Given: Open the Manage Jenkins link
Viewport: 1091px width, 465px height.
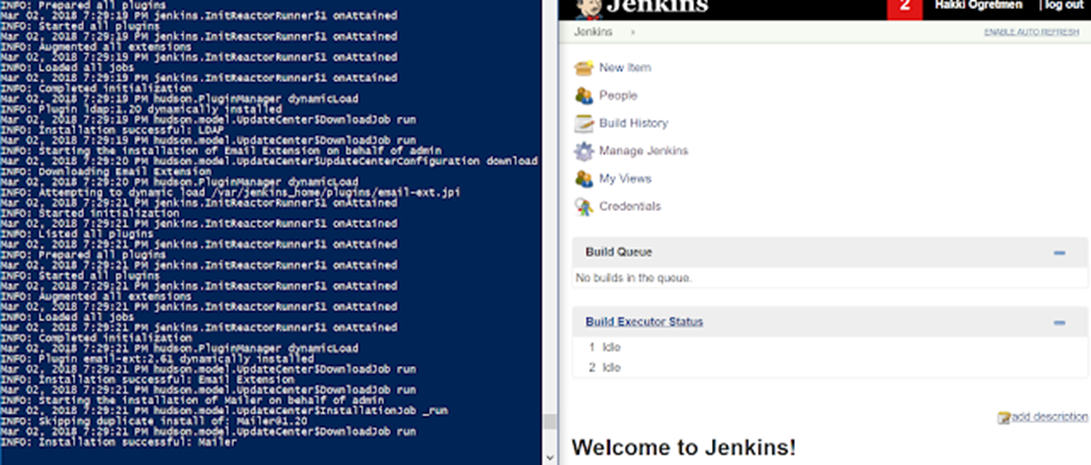Looking at the screenshot, I should point(644,150).
